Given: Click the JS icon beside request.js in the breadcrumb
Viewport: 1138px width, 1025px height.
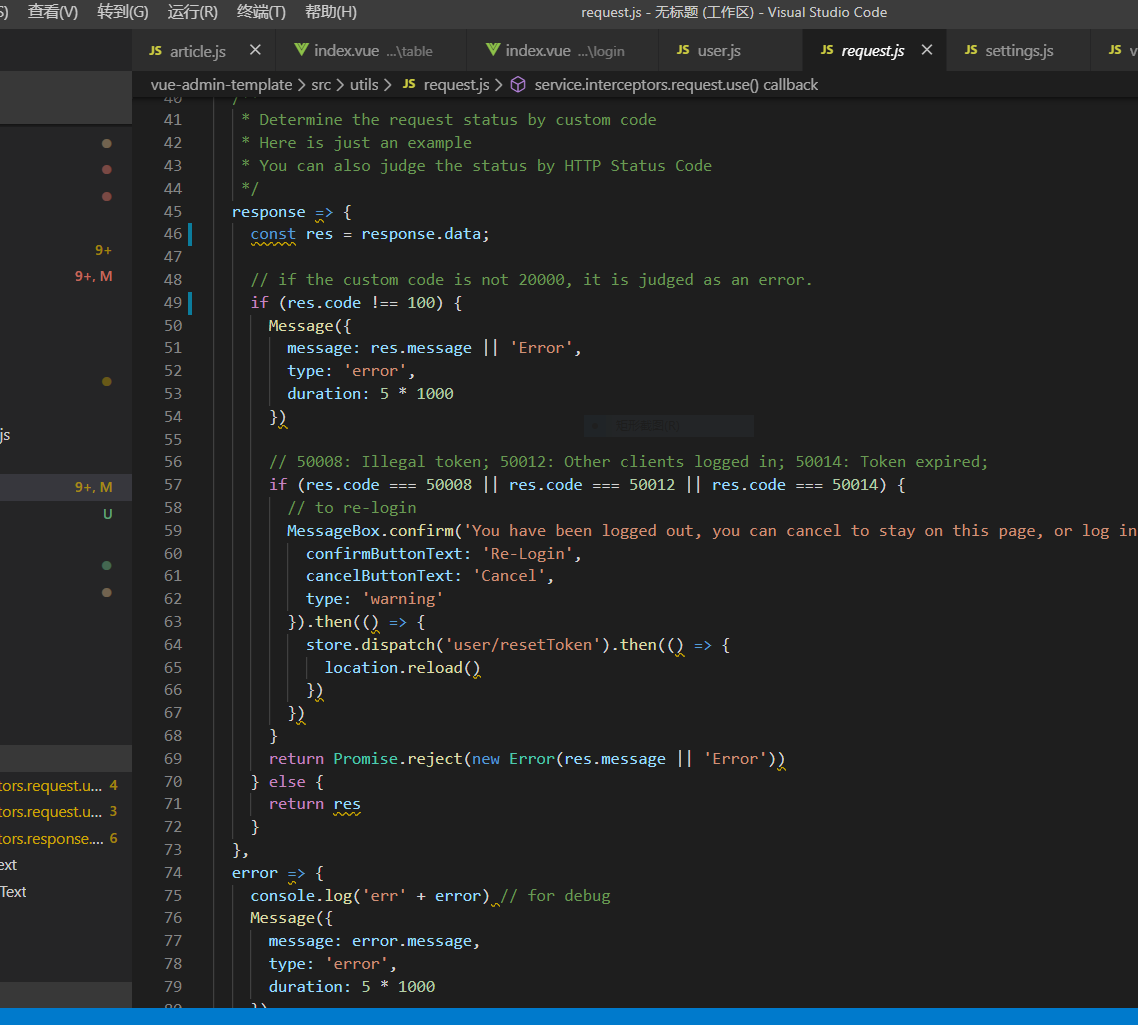Looking at the screenshot, I should (407, 85).
